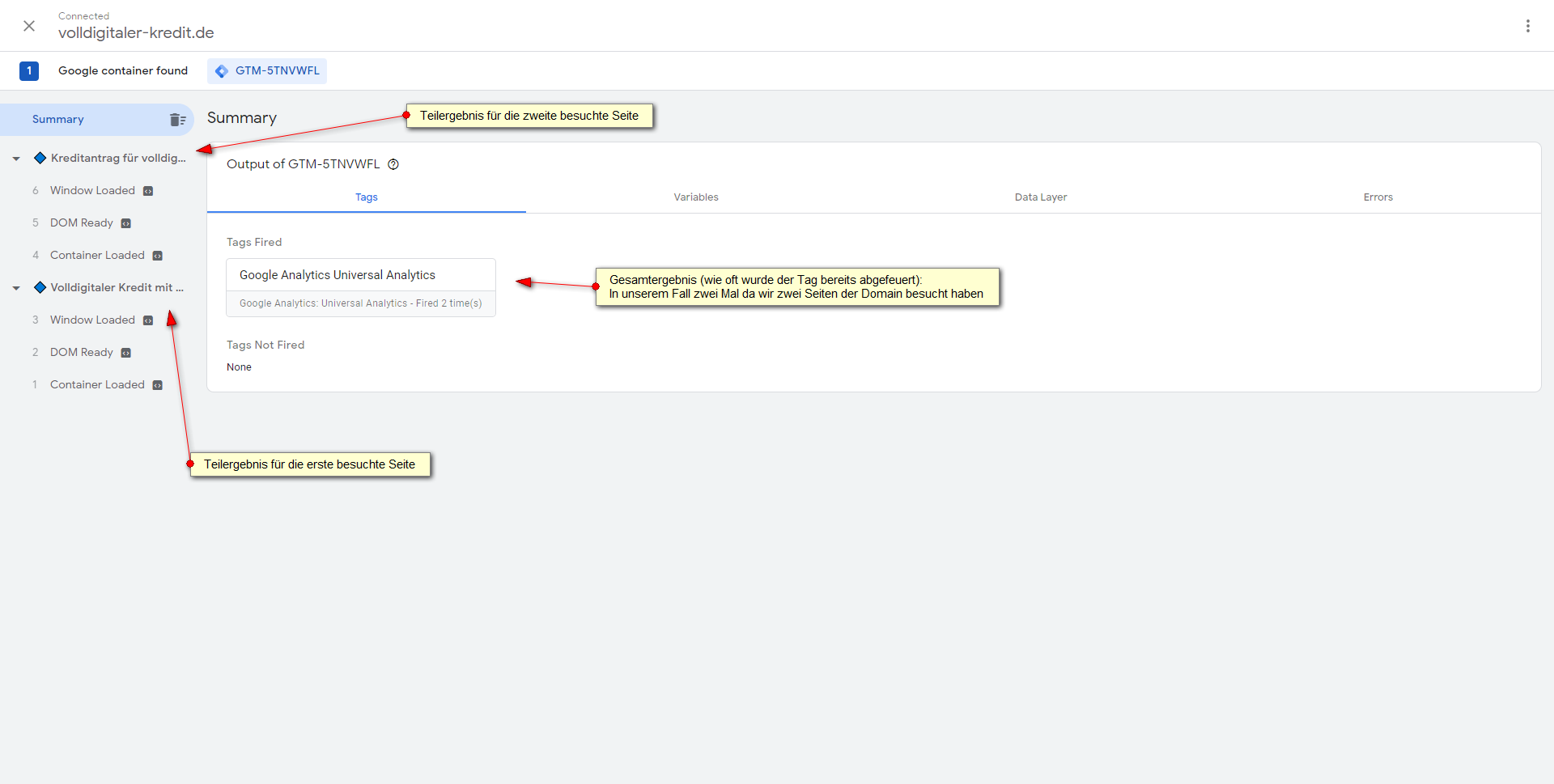Click the diamond icon beside Volldigitaler Kredit mit
Screen dimensions: 1554x784
coord(40,287)
